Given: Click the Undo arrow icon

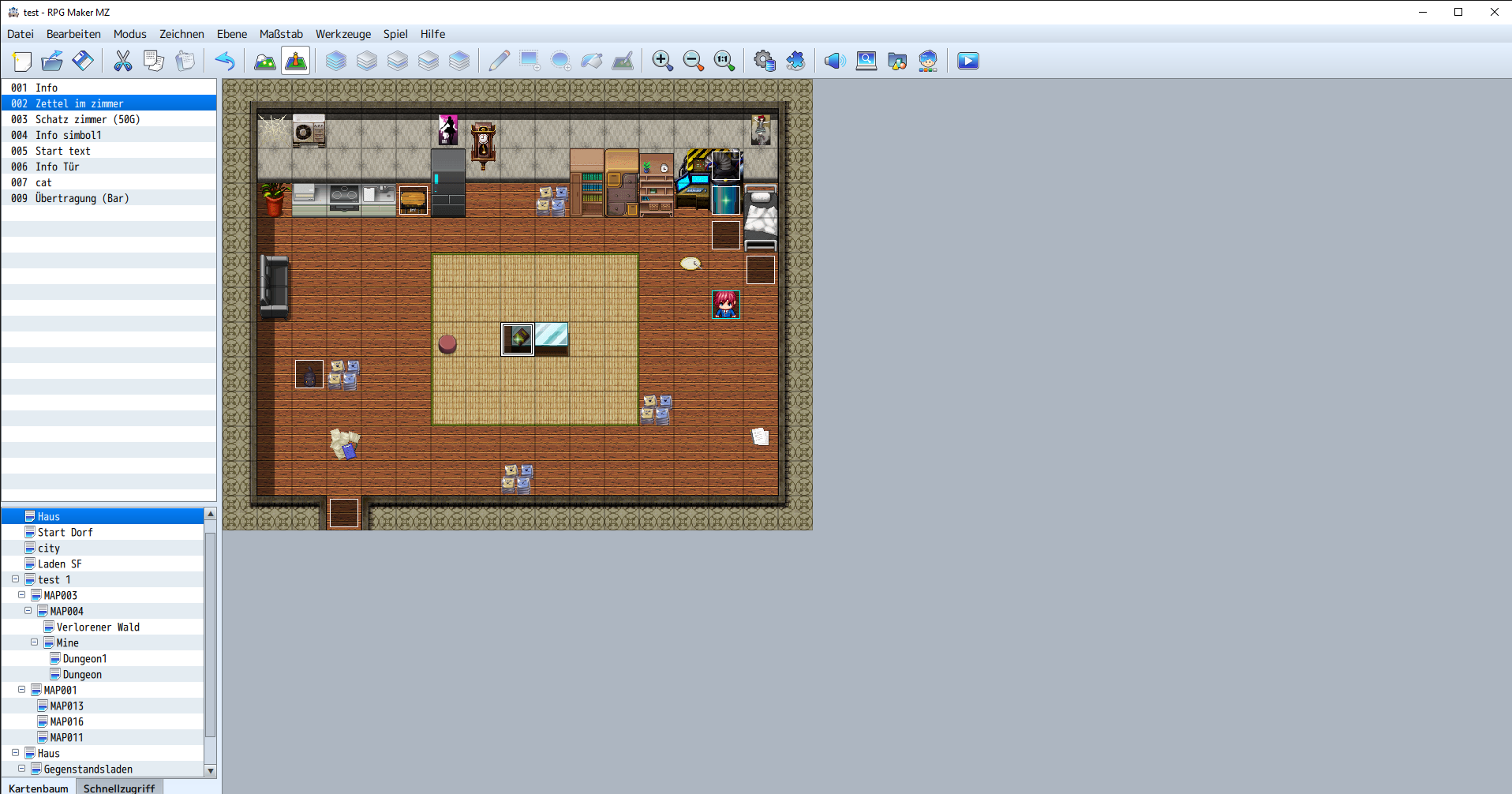Looking at the screenshot, I should click(225, 61).
